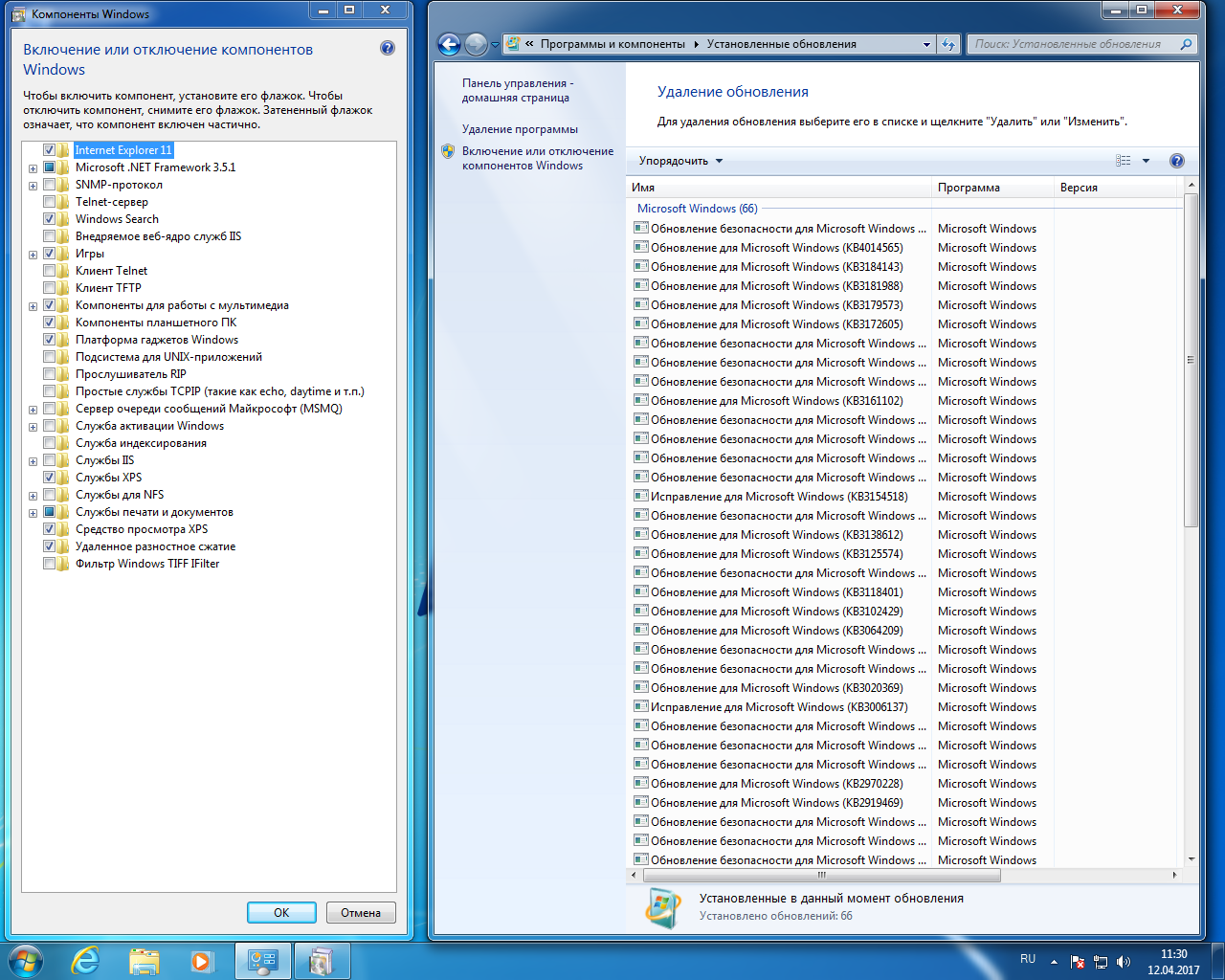Expand Игры tree node
This screenshot has width=1225, height=980.
coord(33,255)
